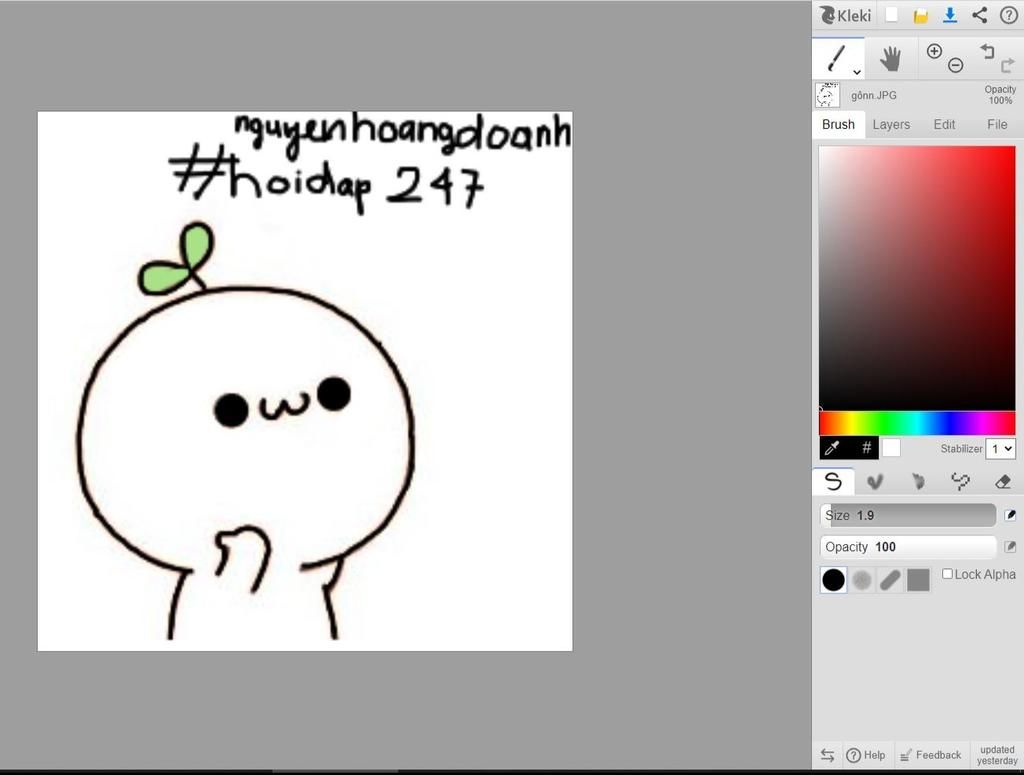Click on the drawing canvas image

305,381
